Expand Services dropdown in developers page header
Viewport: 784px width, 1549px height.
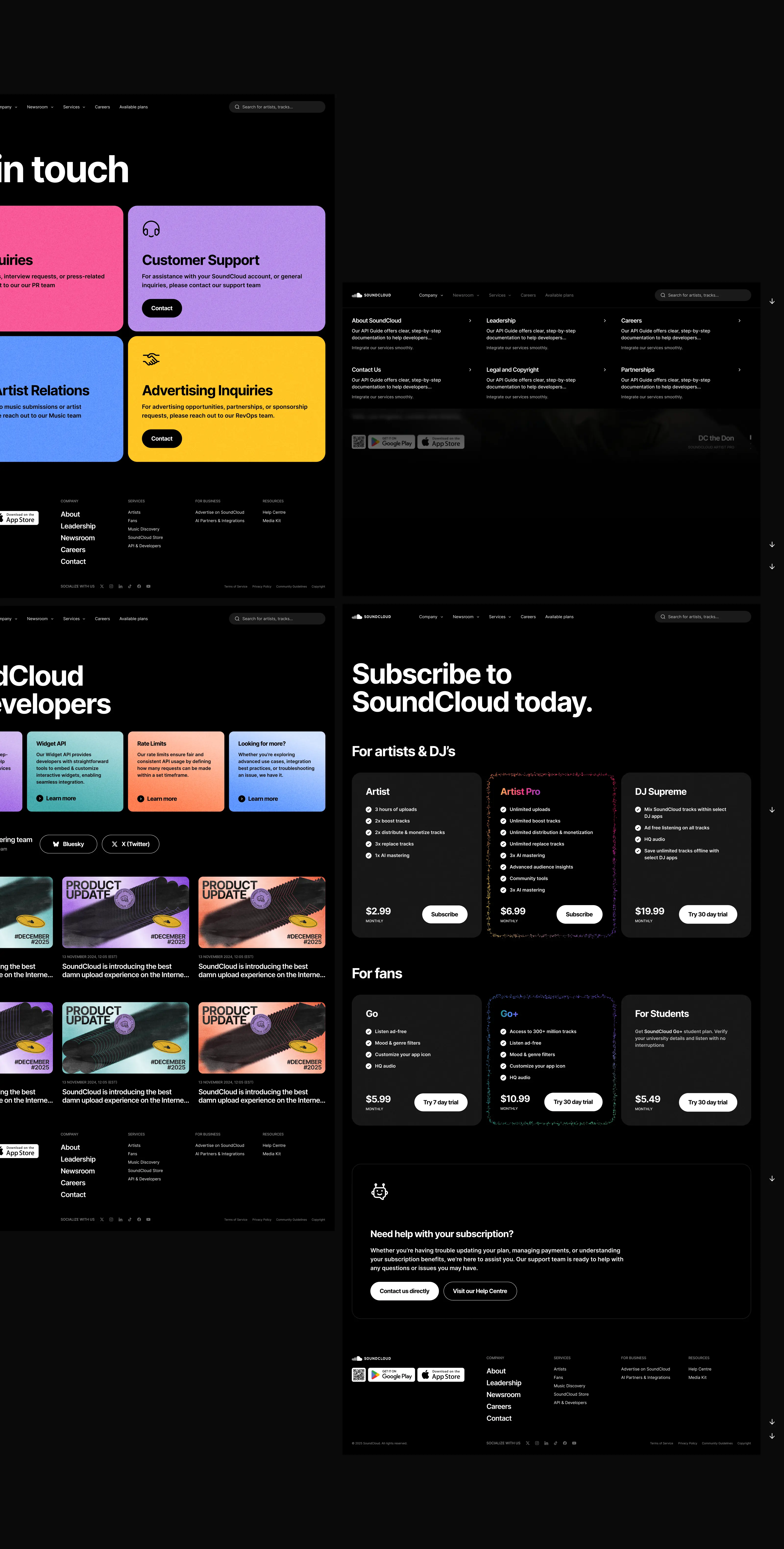pos(74,619)
